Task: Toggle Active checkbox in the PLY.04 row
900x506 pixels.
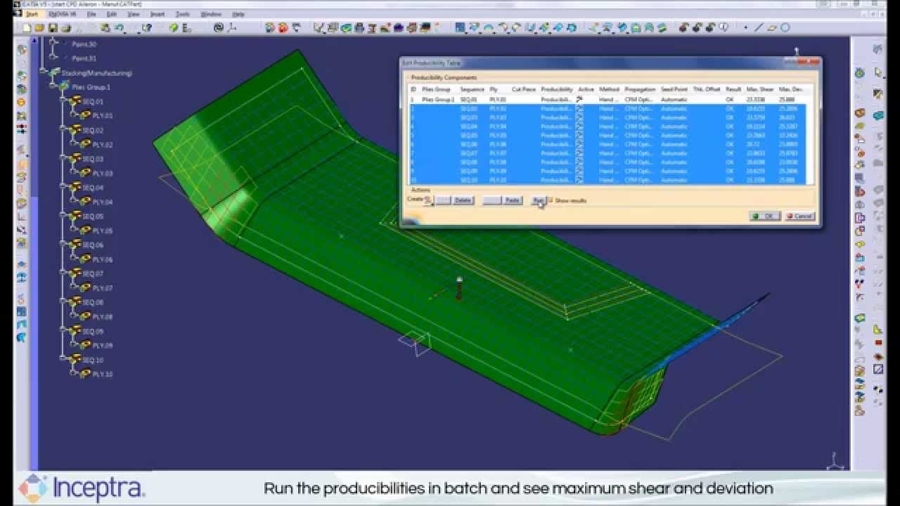Action: [579, 126]
